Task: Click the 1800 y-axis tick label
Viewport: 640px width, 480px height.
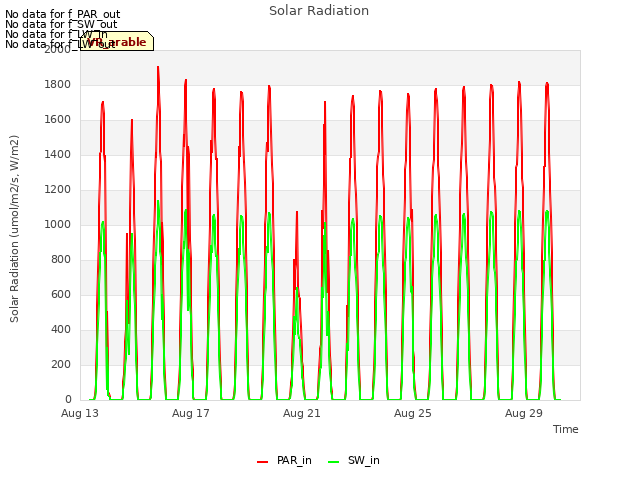Action: tap(58, 84)
